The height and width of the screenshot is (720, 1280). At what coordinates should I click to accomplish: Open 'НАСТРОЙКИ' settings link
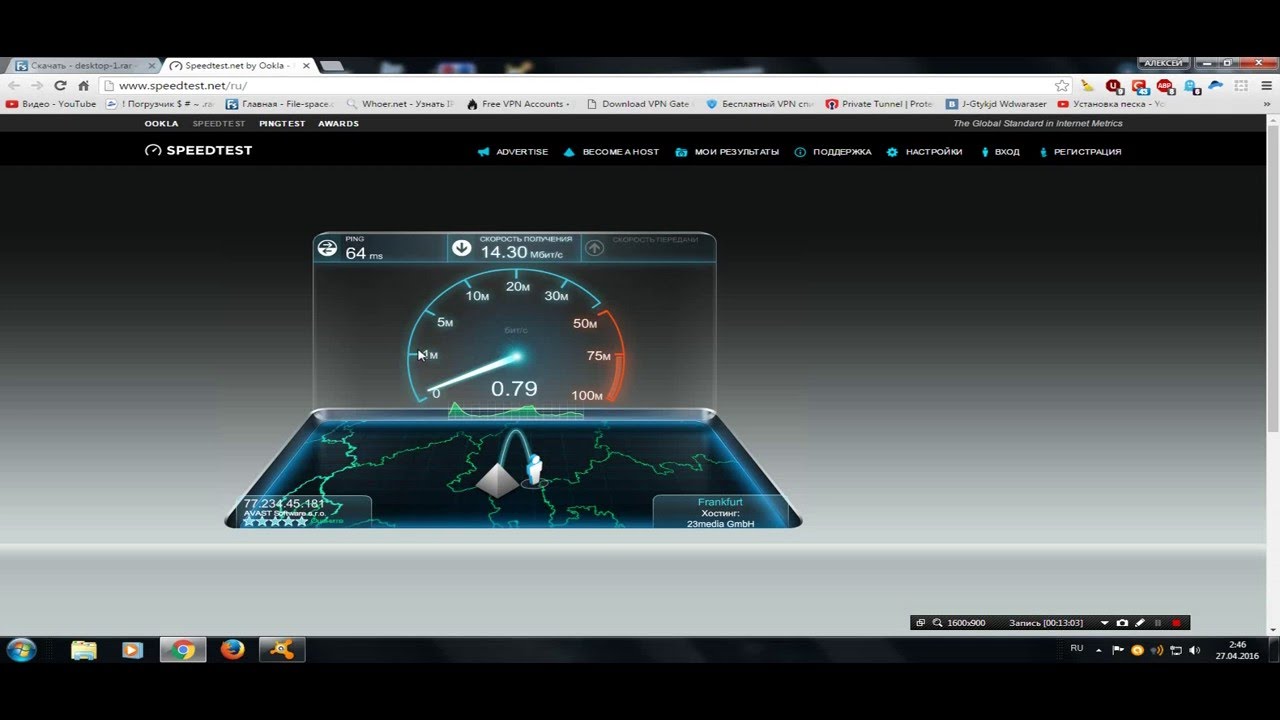point(925,152)
